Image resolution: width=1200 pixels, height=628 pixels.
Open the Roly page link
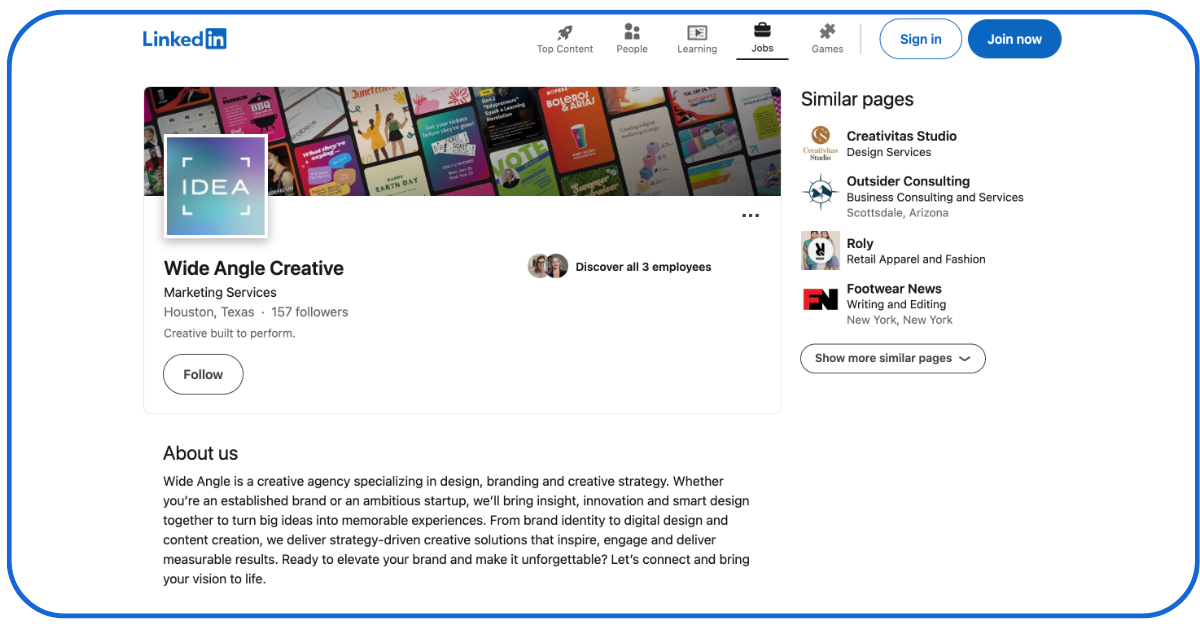pyautogui.click(x=860, y=243)
